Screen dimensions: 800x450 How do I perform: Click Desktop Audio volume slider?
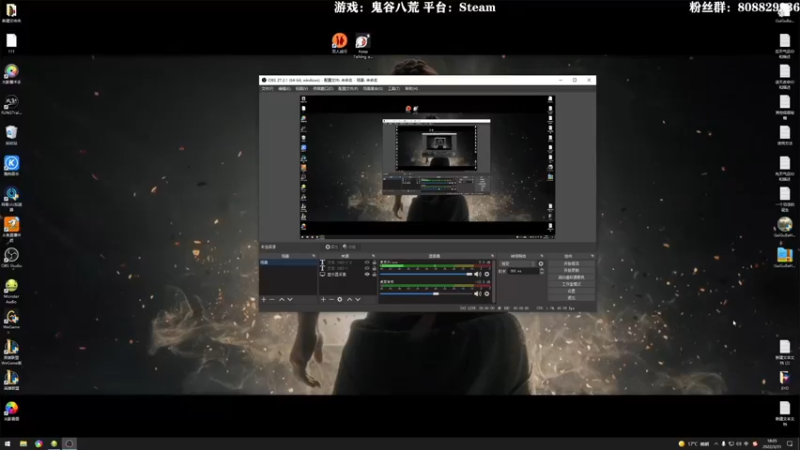click(426, 294)
